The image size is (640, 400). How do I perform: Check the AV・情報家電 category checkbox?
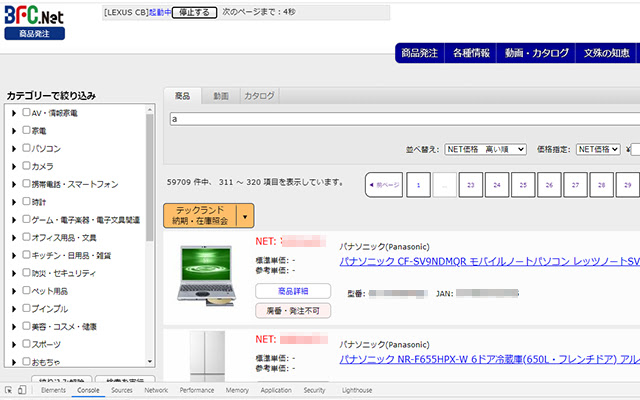(26, 112)
